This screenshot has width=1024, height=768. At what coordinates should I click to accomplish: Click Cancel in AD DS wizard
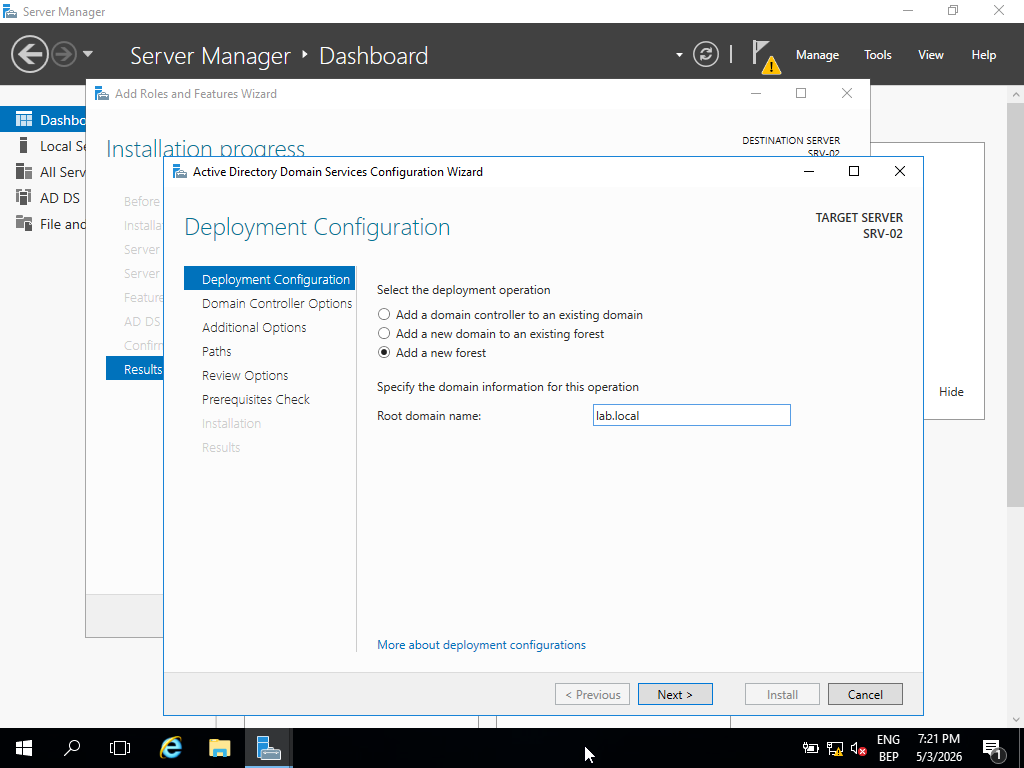pyautogui.click(x=865, y=694)
